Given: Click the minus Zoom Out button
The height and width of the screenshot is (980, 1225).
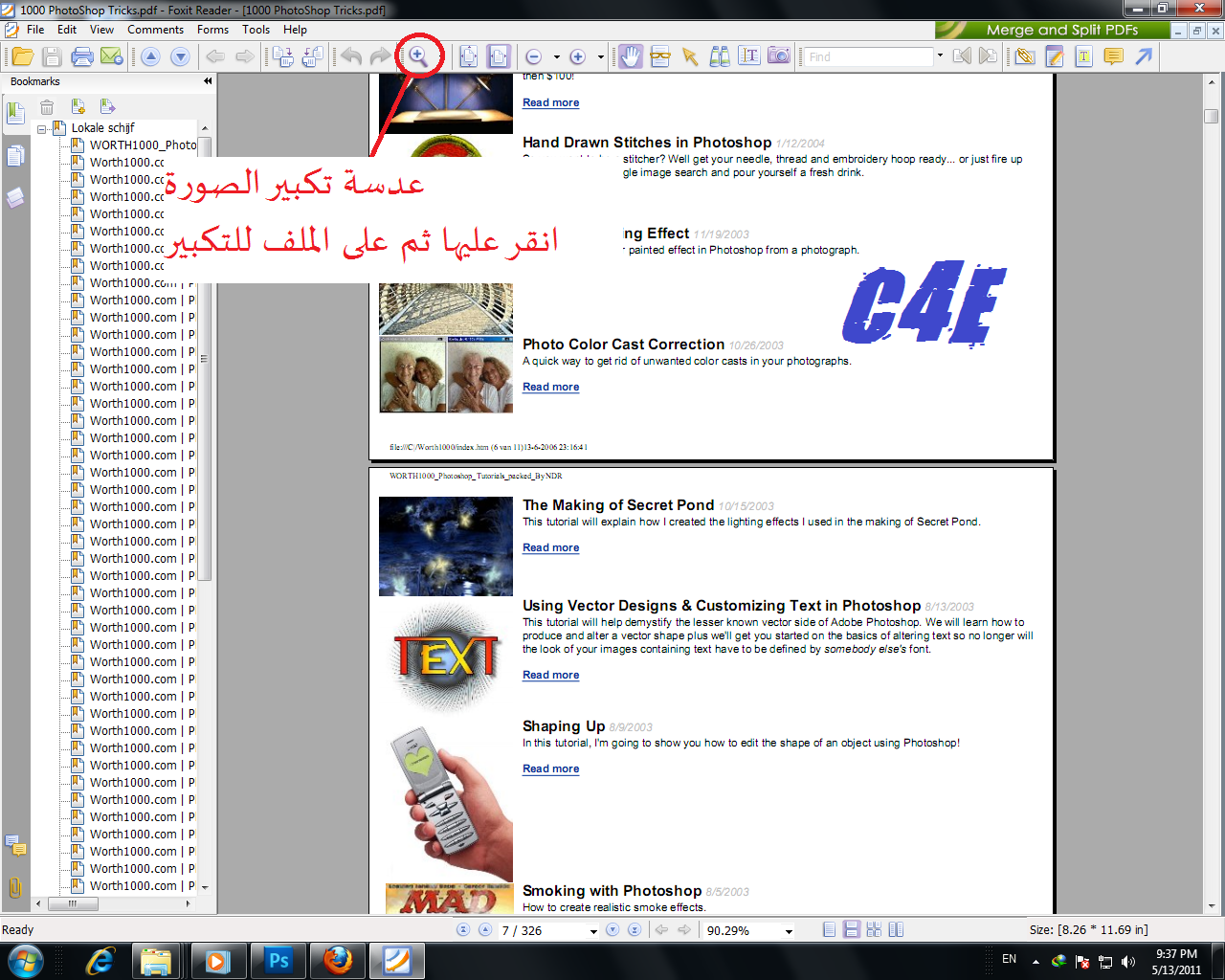Looking at the screenshot, I should (x=534, y=57).
